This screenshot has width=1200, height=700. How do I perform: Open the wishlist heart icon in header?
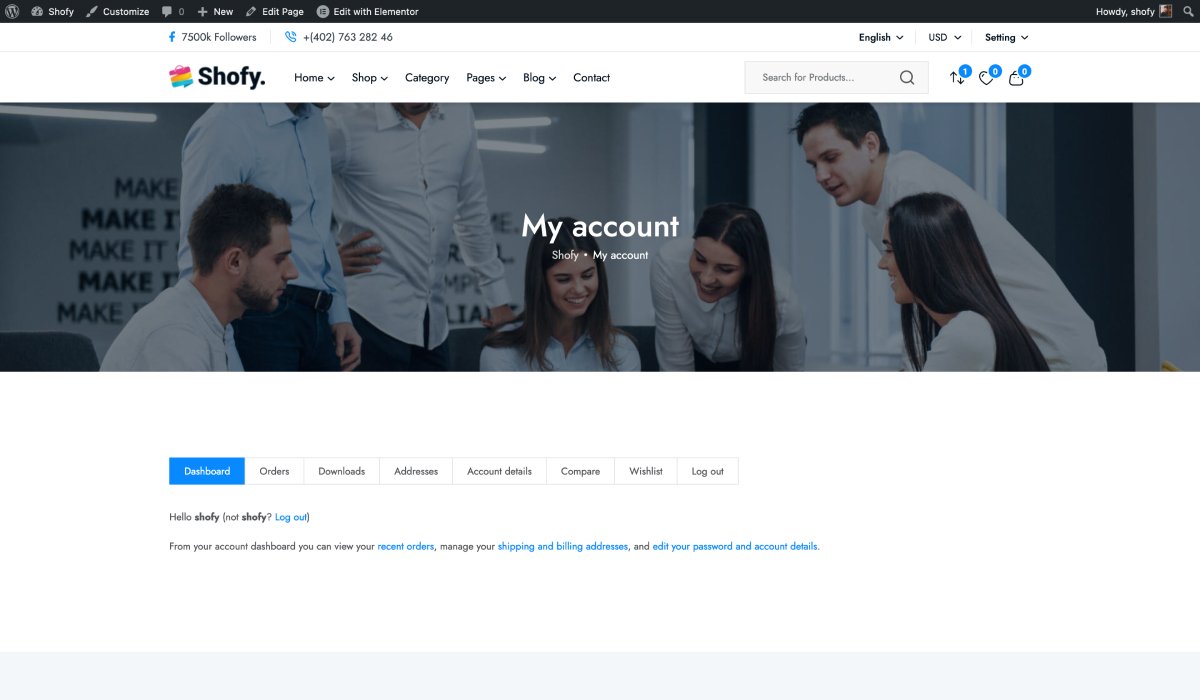pyautogui.click(x=986, y=78)
